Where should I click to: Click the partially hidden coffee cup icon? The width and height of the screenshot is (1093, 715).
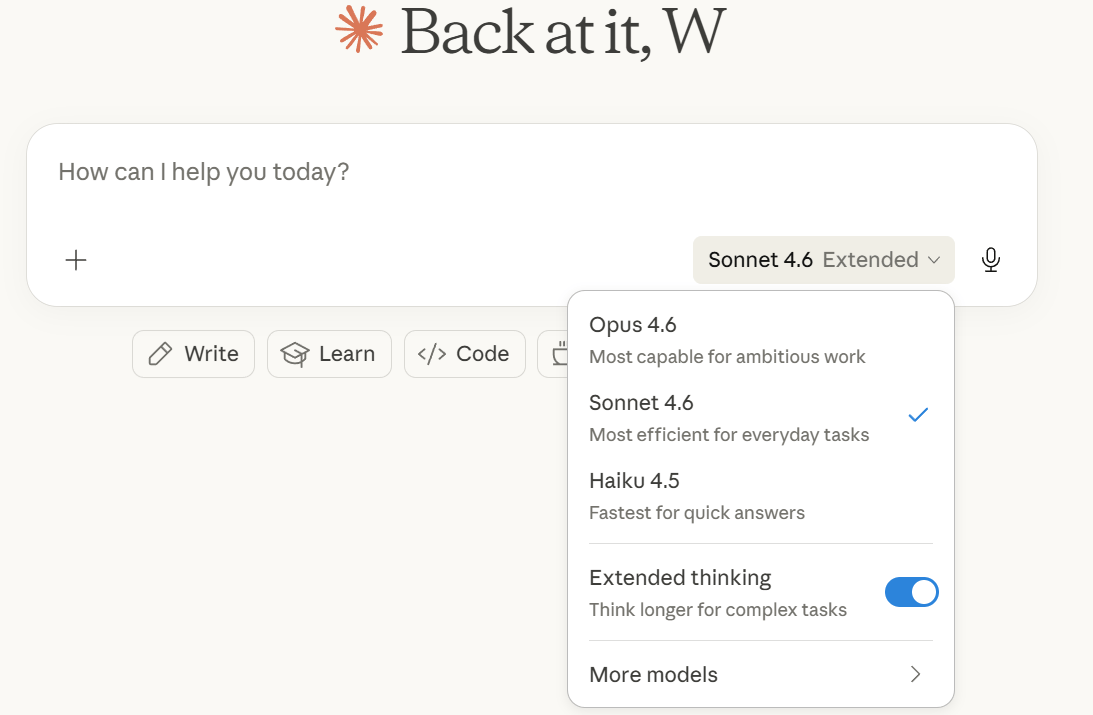(557, 354)
